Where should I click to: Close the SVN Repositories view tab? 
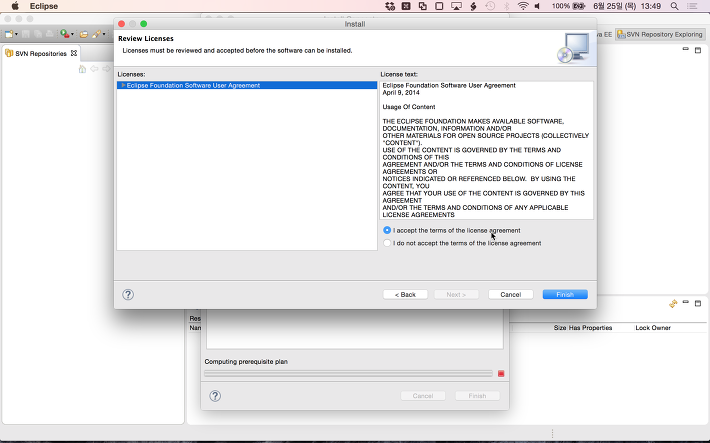coord(74,53)
